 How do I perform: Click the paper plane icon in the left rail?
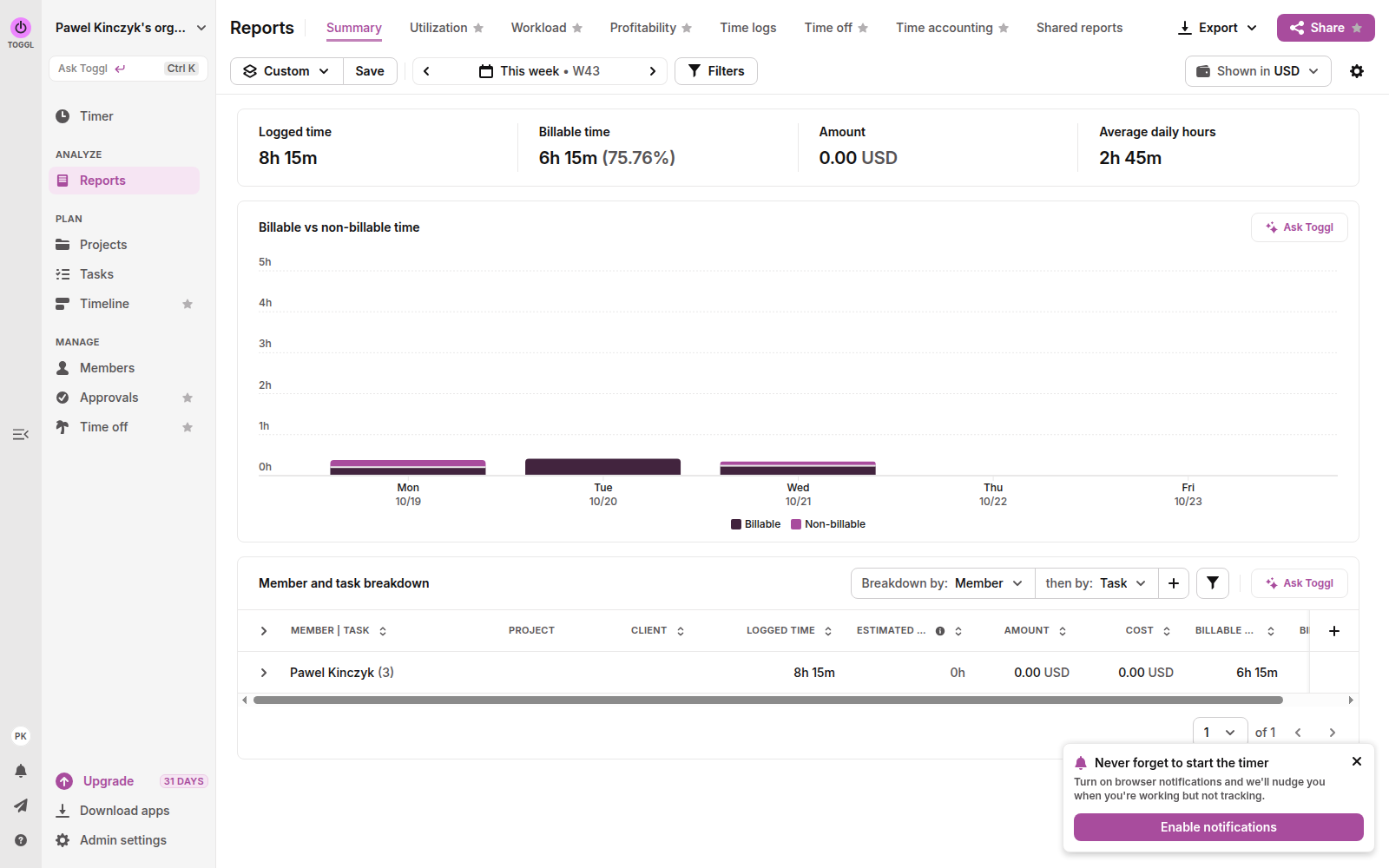pyautogui.click(x=21, y=806)
